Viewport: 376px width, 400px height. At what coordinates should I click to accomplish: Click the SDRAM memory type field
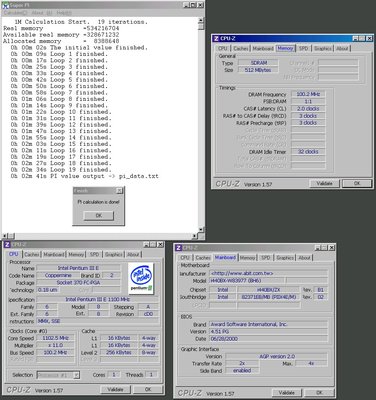click(x=257, y=63)
